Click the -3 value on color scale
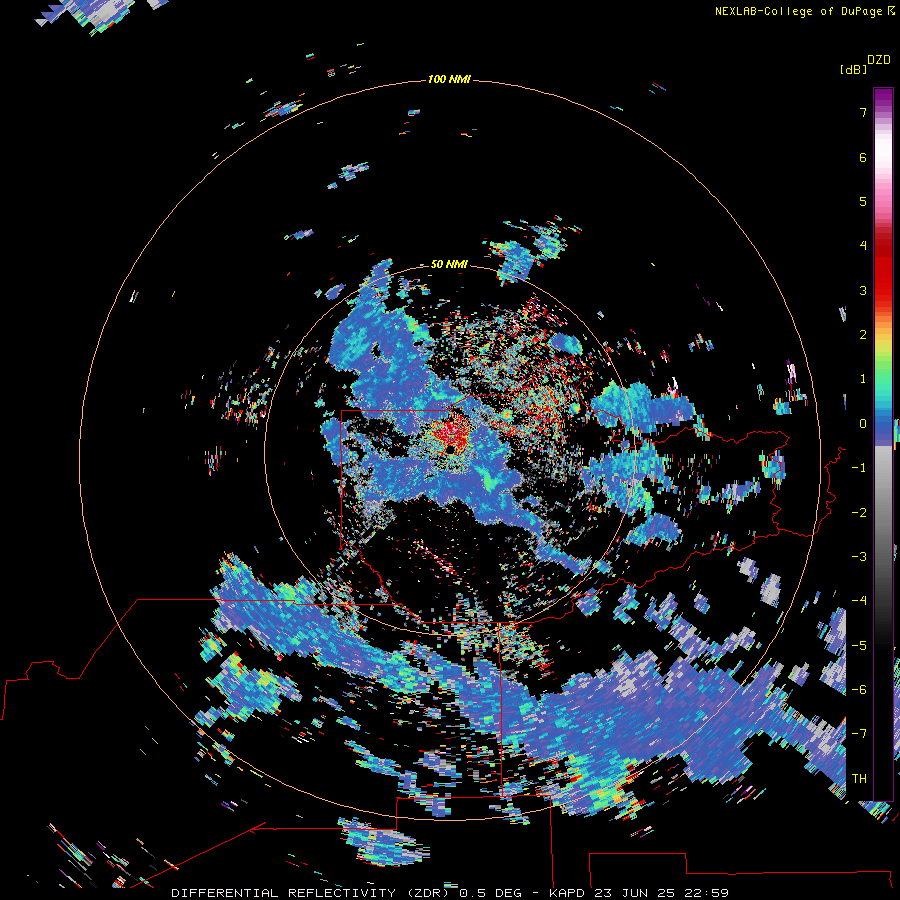The width and height of the screenshot is (900, 900). point(859,557)
